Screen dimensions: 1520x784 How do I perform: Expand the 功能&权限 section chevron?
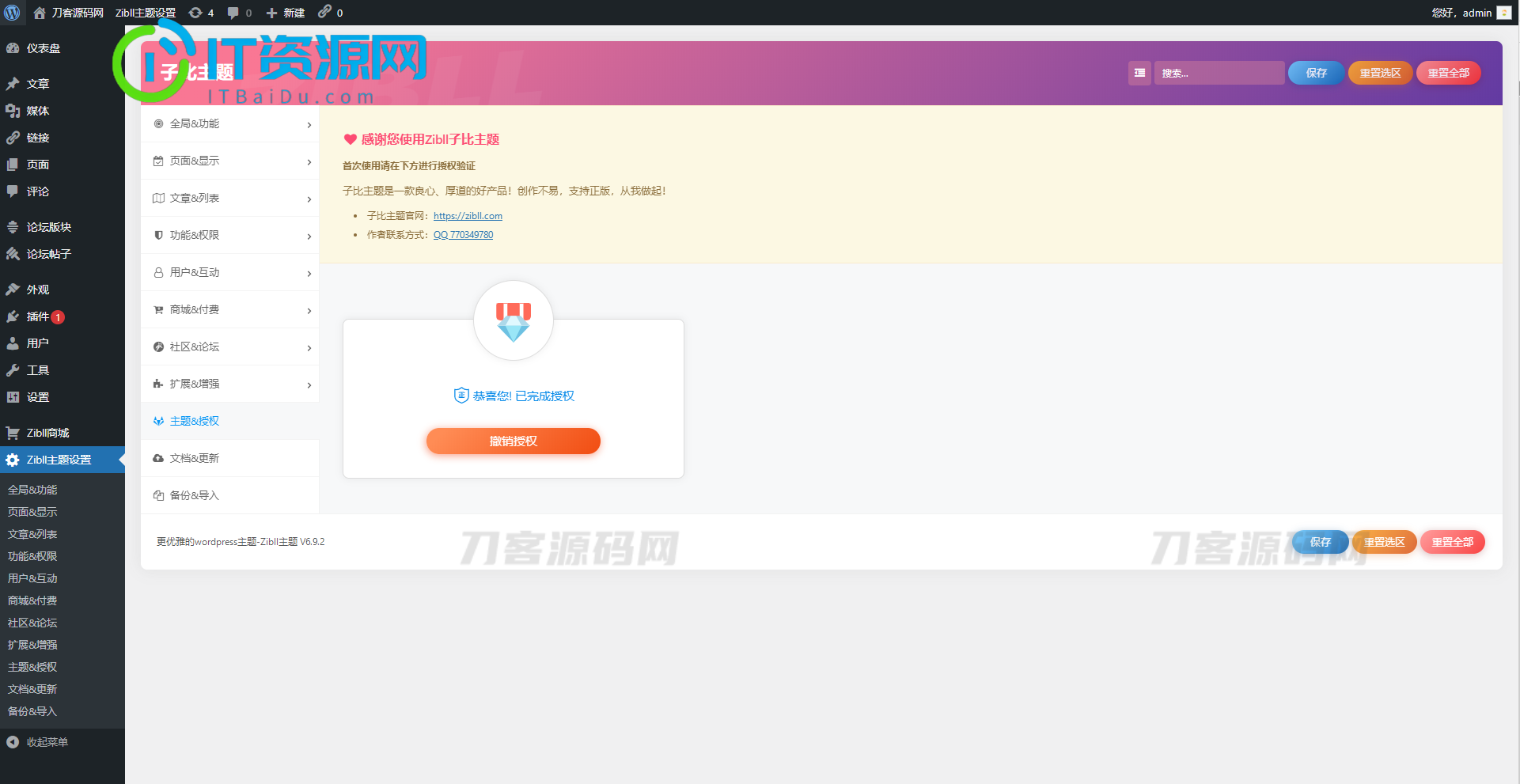click(309, 237)
